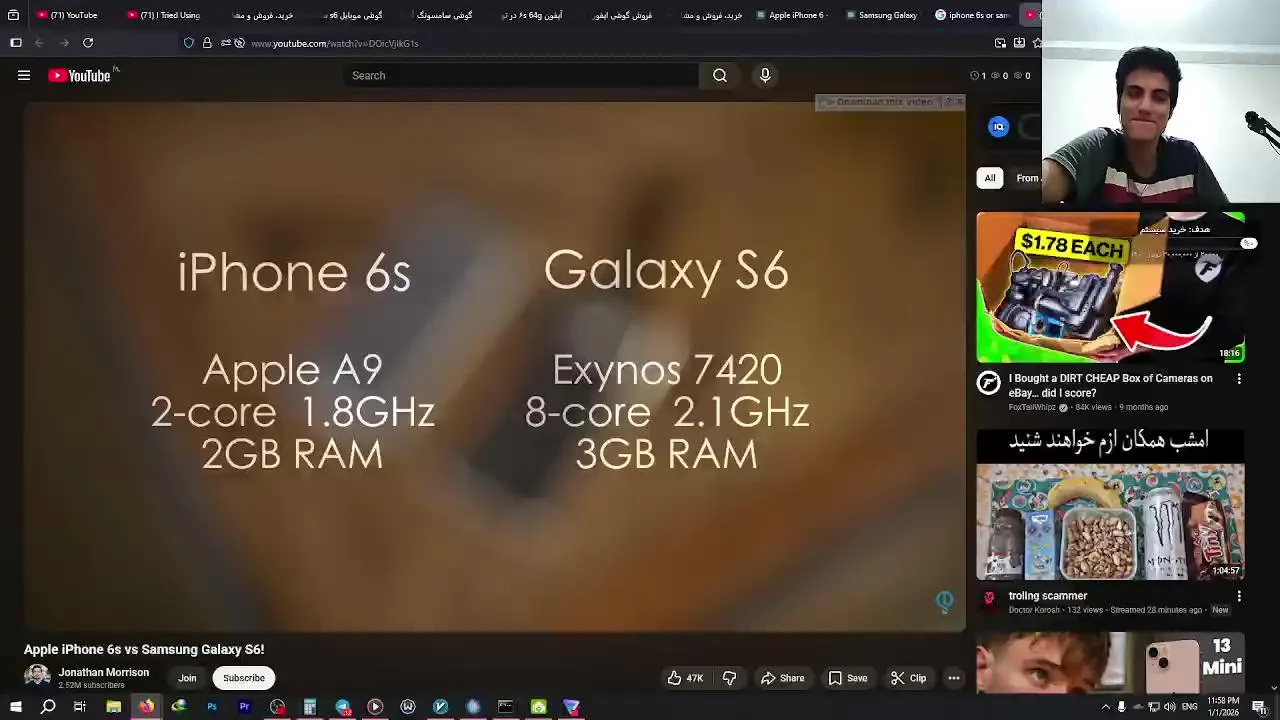Open the calculator from the taskbar
1280x720 pixels.
[310, 707]
